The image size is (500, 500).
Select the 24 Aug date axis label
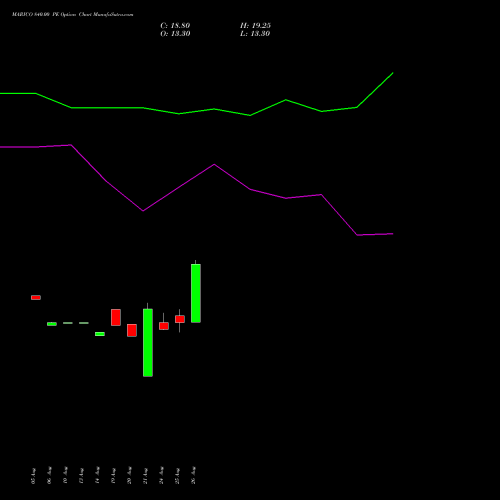161,476
